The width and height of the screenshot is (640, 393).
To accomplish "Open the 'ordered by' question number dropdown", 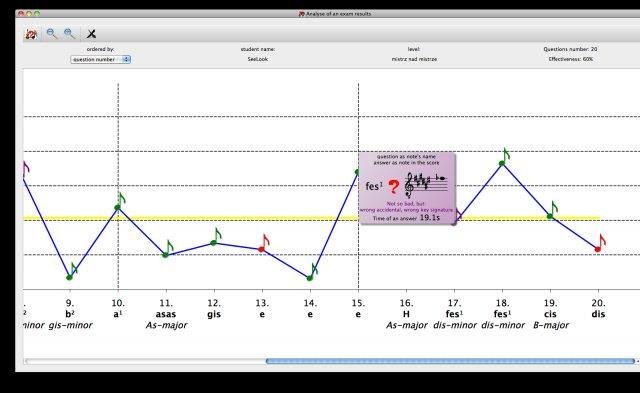I will click(x=100, y=60).
